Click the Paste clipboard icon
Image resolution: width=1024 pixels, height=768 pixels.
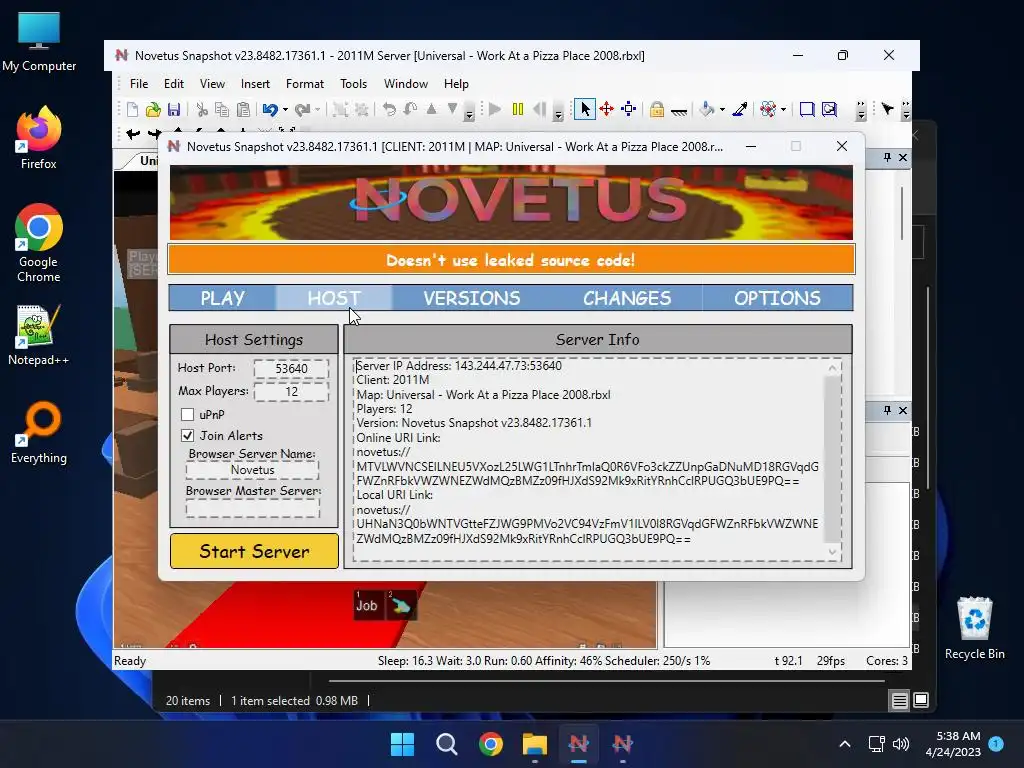(x=243, y=109)
